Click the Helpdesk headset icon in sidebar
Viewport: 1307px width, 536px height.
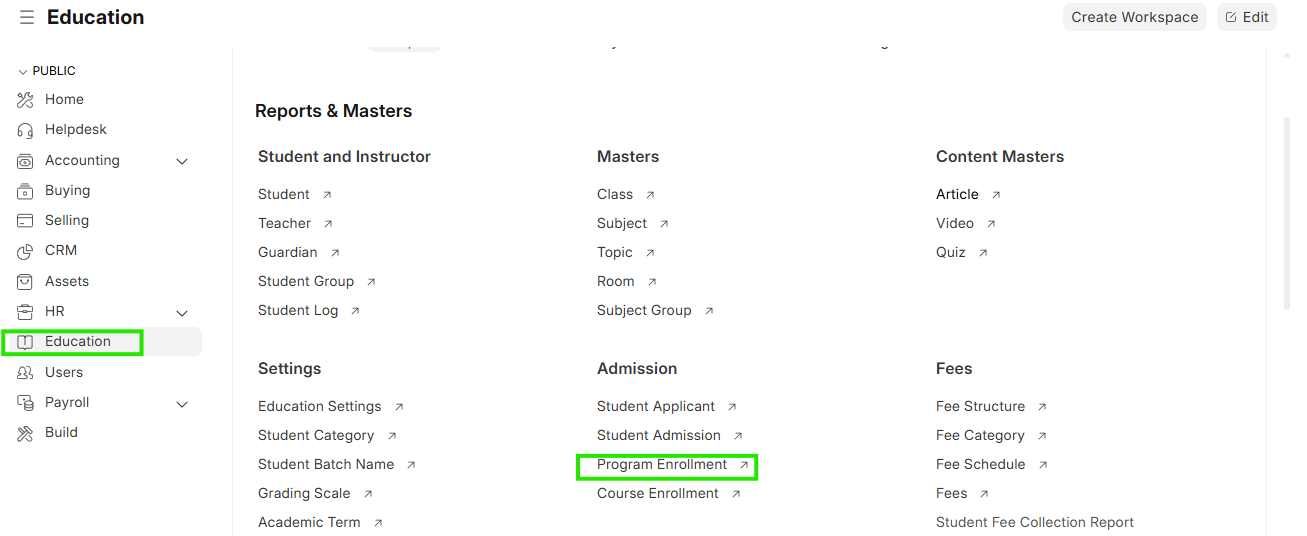tap(26, 130)
